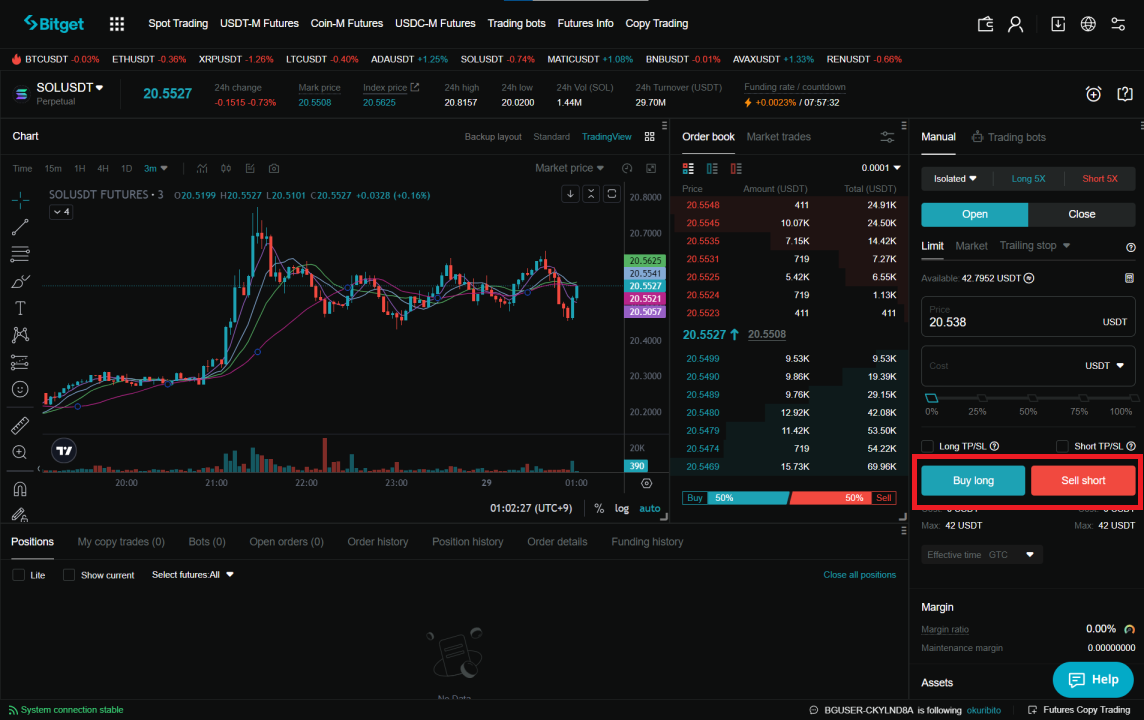This screenshot has height=720, width=1144.
Task: Open the futures guide book icon
Action: click(1124, 94)
